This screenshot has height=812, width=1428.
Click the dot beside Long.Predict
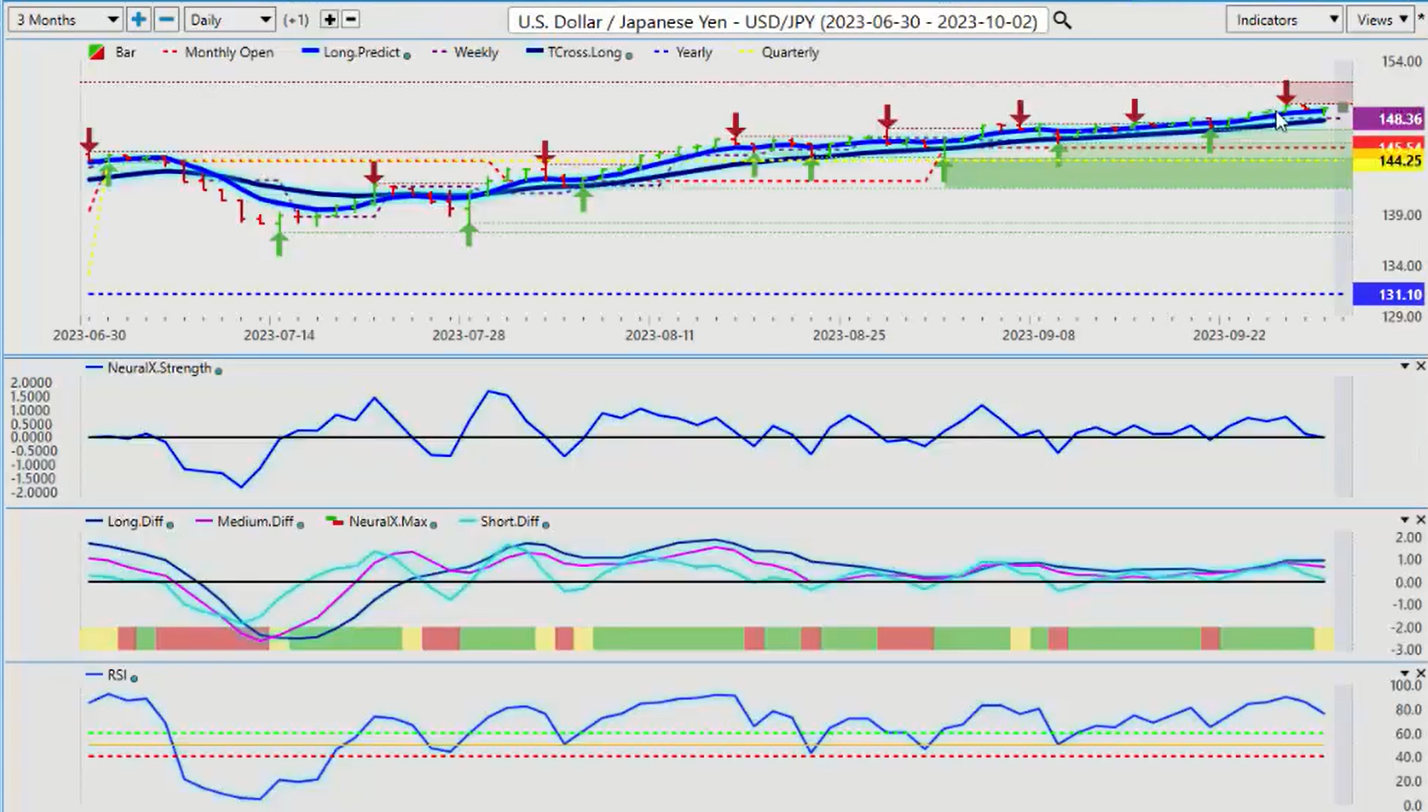coord(407,54)
